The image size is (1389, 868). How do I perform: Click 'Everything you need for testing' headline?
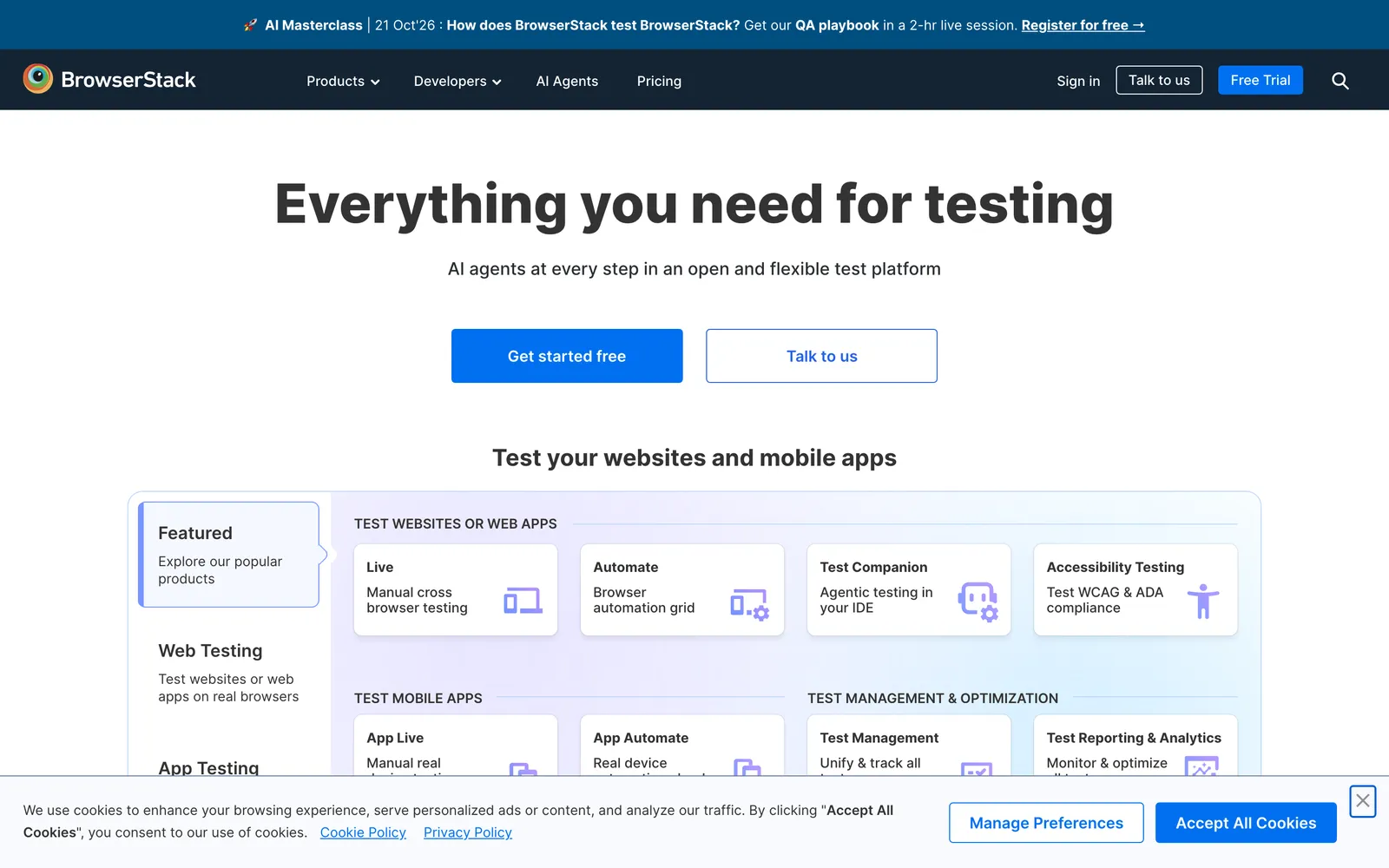[x=694, y=205]
